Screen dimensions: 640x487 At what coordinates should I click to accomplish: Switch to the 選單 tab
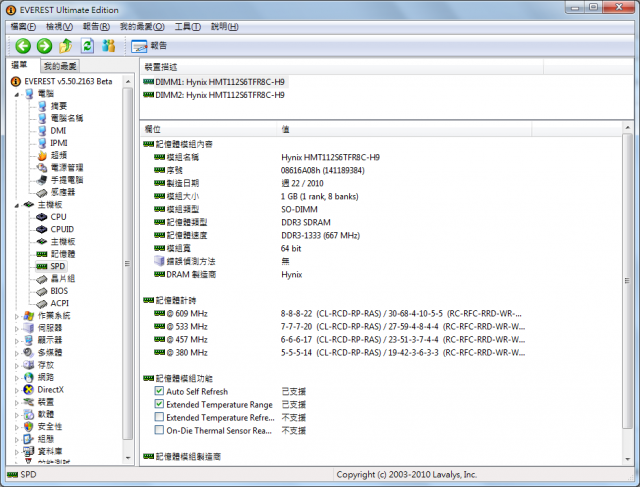[19, 65]
